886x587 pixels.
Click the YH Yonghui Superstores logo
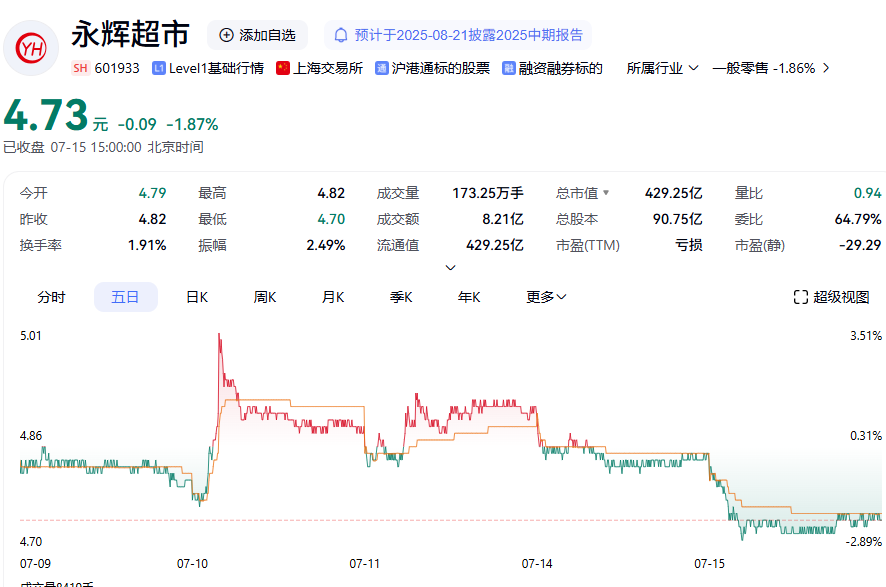tap(31, 49)
